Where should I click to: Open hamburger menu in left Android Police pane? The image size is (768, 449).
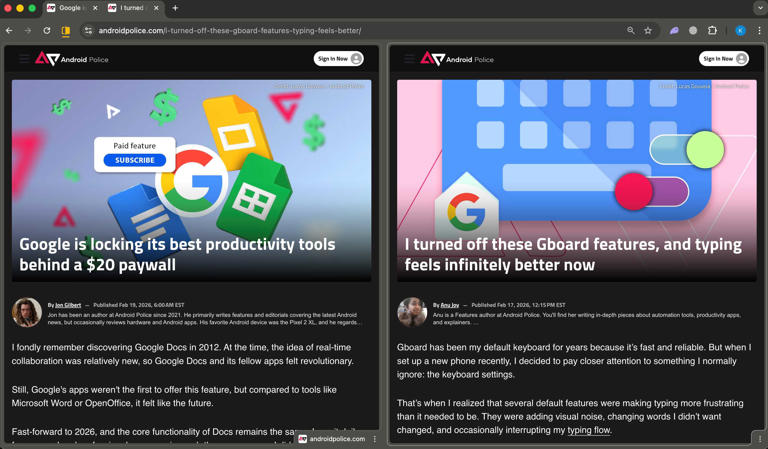click(x=24, y=59)
